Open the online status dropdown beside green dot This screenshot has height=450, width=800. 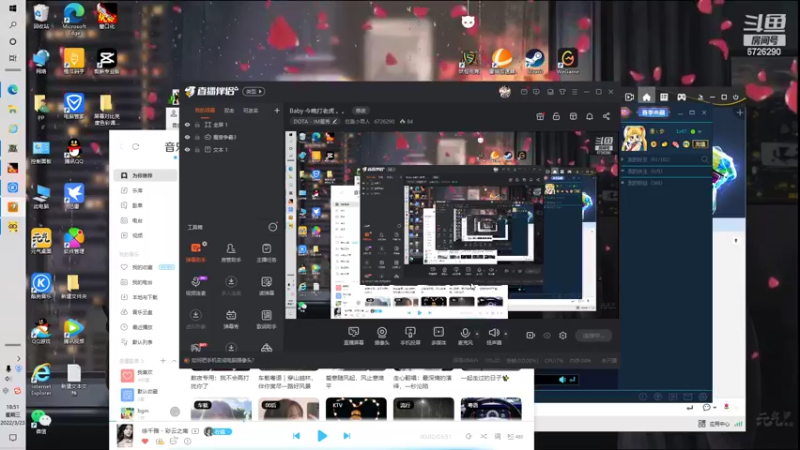pos(700,132)
